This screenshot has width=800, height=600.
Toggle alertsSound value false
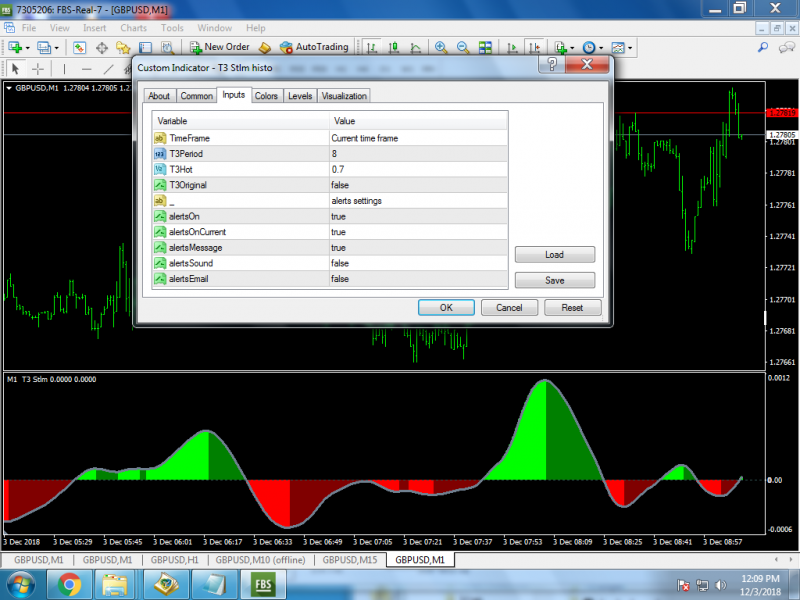click(x=418, y=263)
